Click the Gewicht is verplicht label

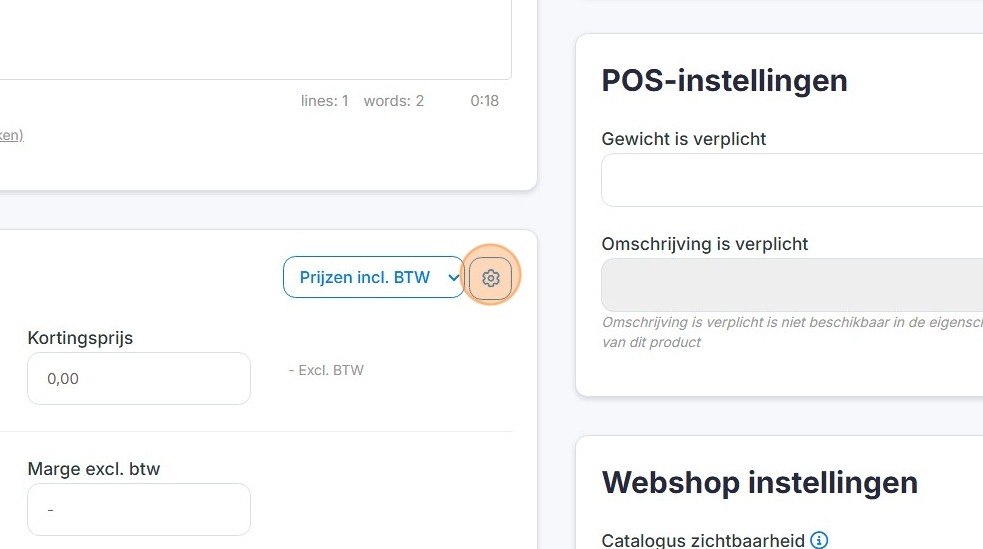coord(683,139)
